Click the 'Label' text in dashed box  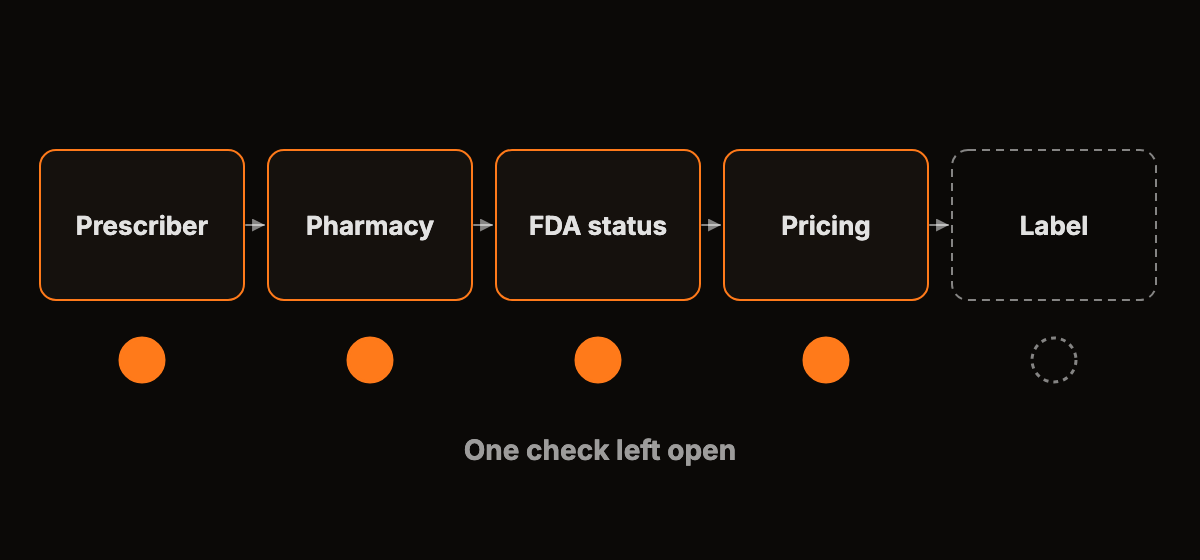[1054, 226]
